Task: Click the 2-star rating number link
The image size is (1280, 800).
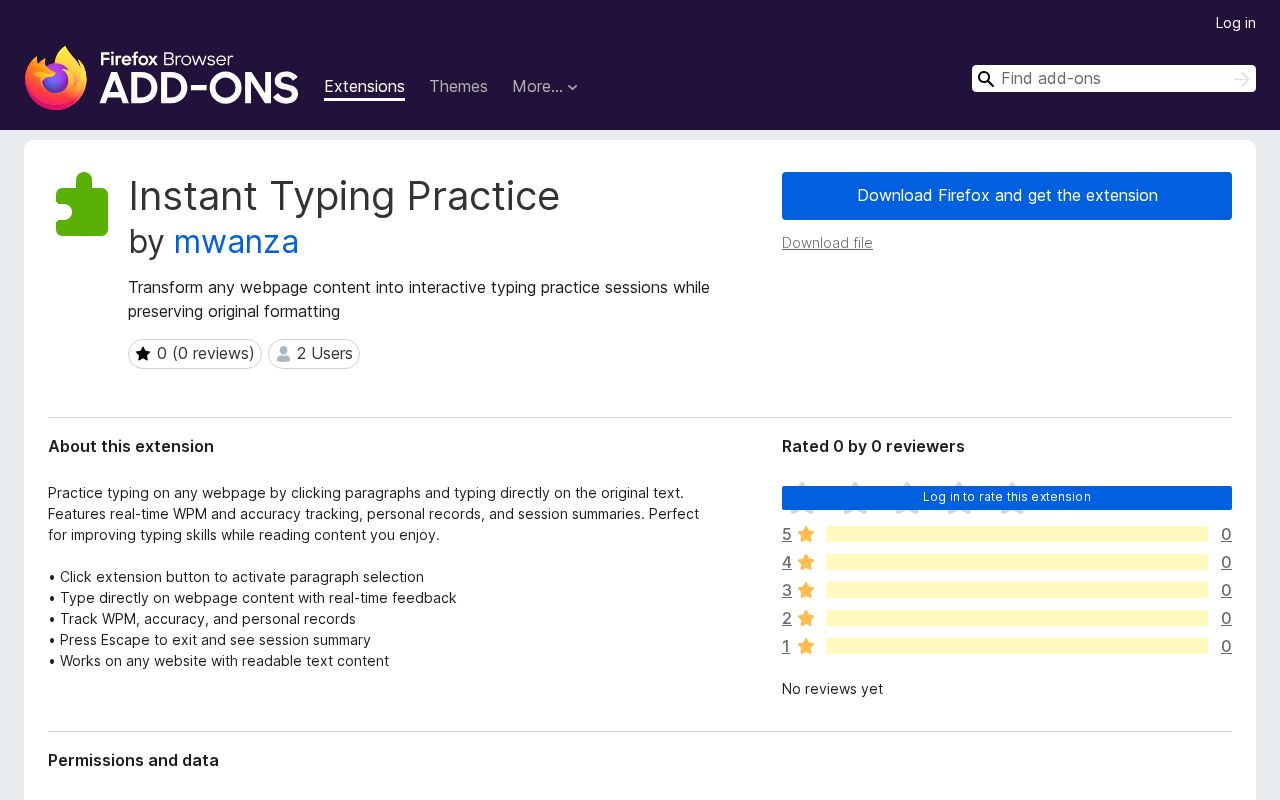Action: point(786,618)
